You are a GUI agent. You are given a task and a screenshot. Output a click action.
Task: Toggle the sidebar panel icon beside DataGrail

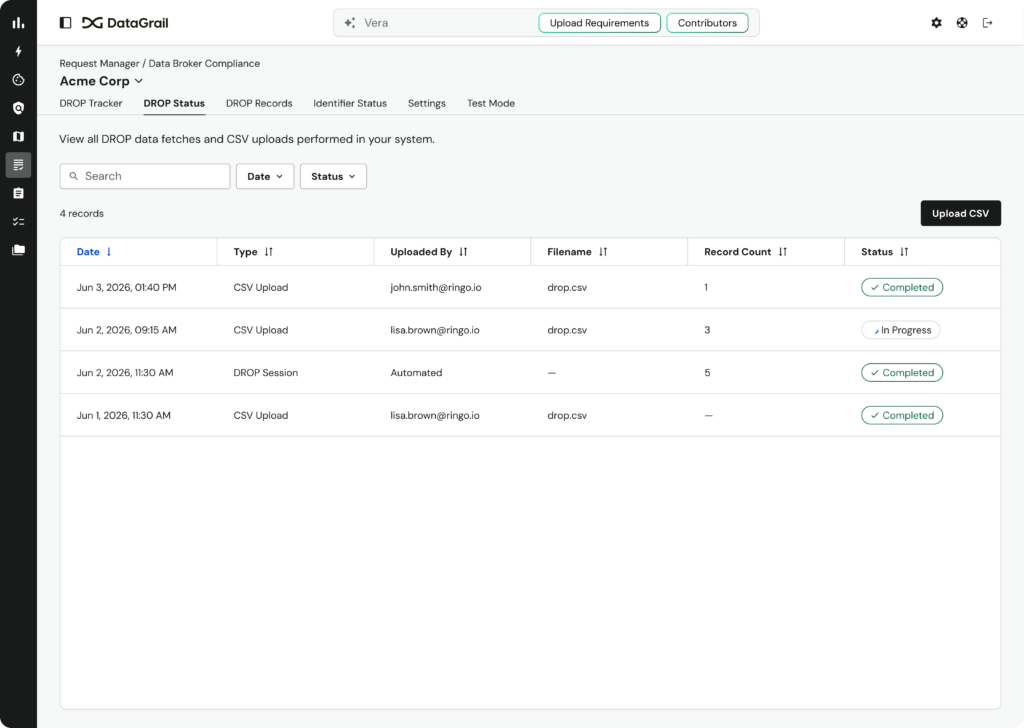tap(65, 23)
